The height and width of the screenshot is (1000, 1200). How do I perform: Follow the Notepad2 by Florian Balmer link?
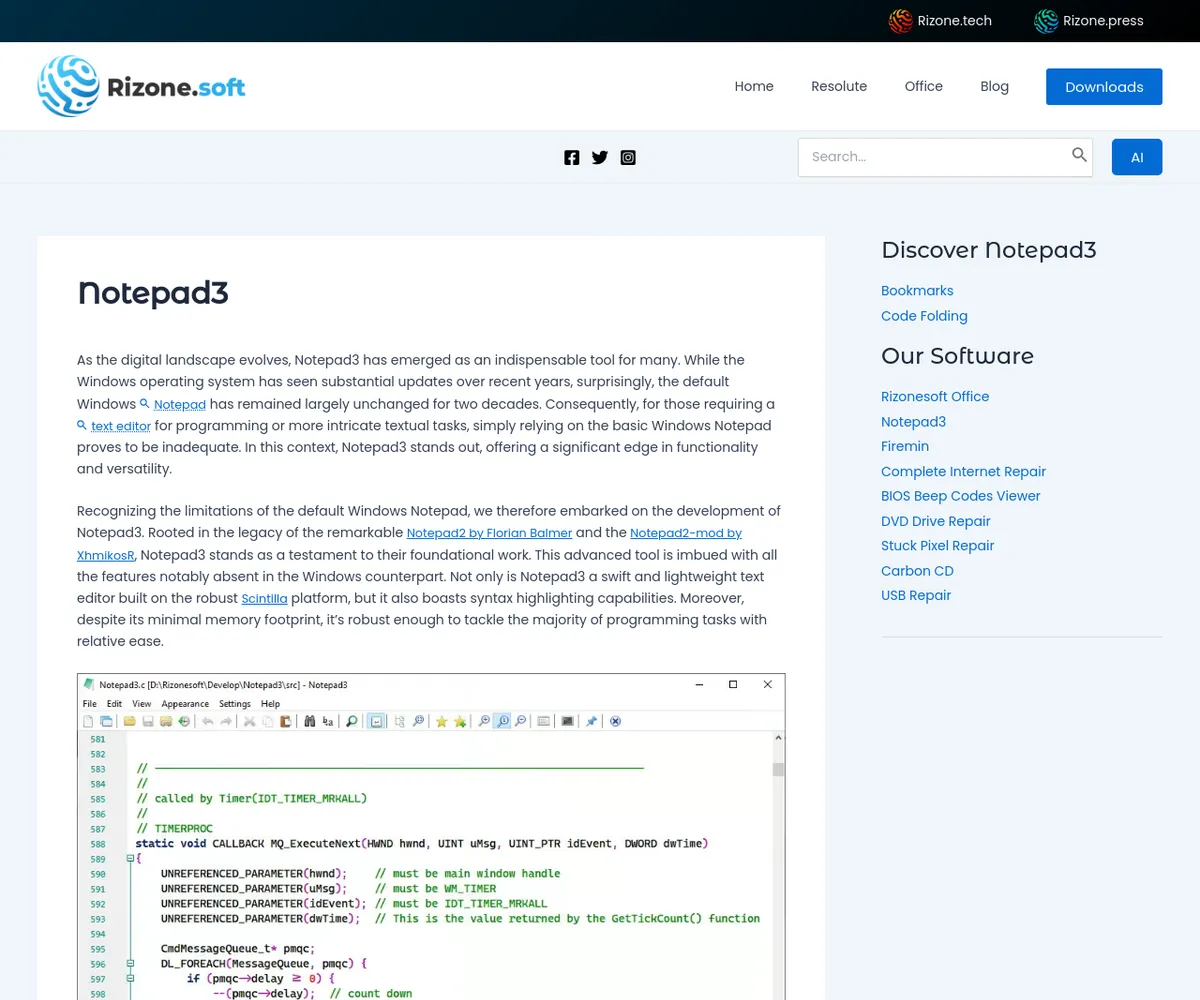(x=489, y=533)
